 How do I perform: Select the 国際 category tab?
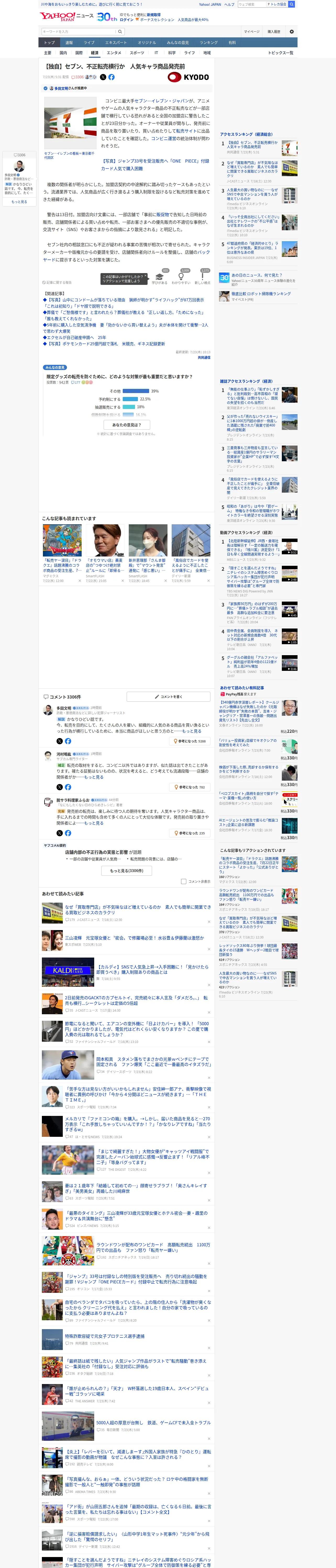tap(79, 53)
